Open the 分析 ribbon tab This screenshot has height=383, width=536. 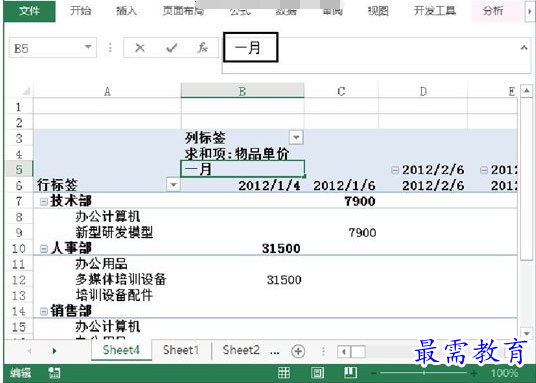[x=493, y=11]
